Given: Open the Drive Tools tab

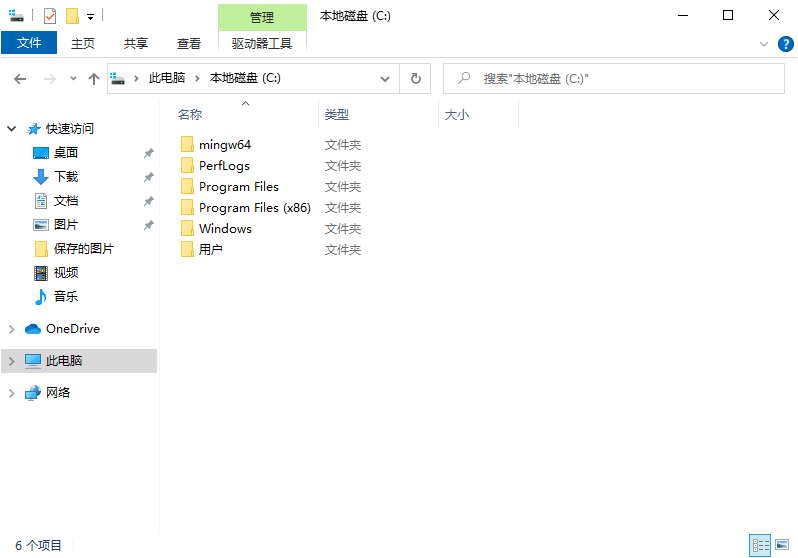Looking at the screenshot, I should click(261, 43).
